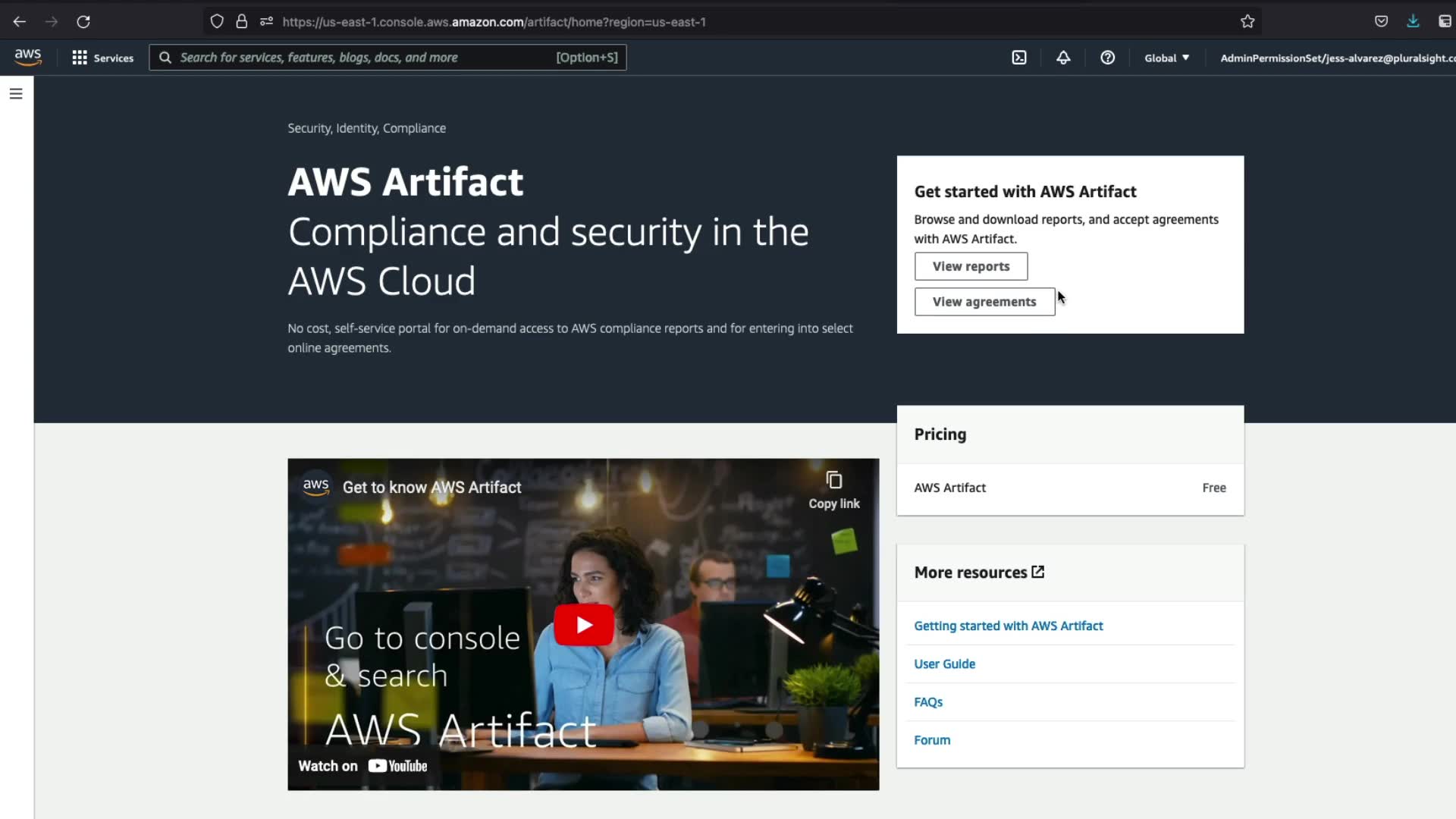Reload the page in the browser
Viewport: 1456px width, 819px height.
(83, 22)
